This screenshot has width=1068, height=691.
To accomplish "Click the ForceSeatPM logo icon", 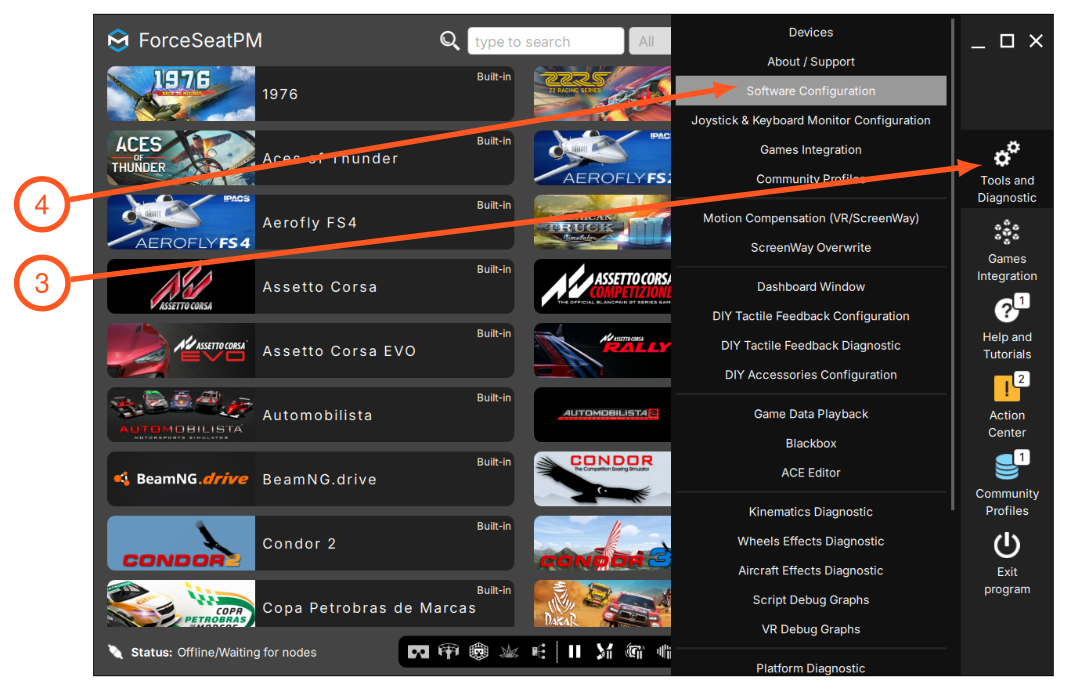I will (118, 41).
